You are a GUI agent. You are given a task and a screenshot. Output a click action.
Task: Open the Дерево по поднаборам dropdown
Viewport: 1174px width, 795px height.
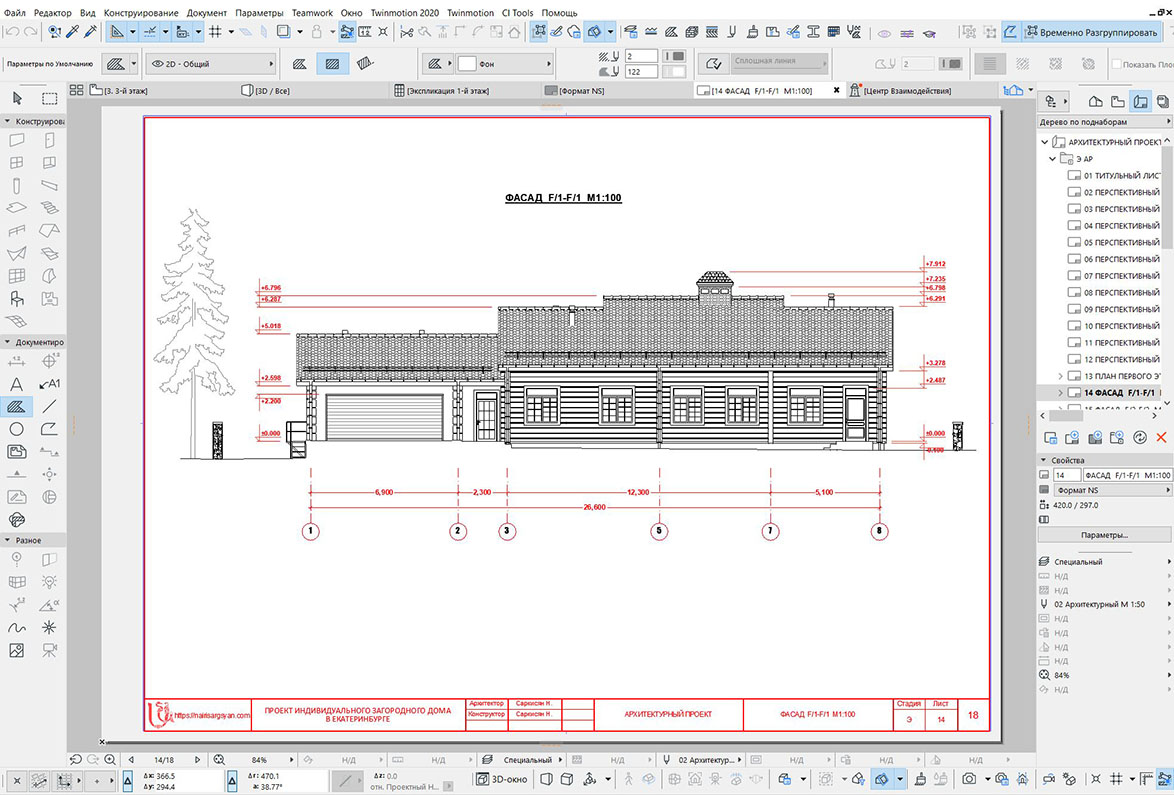(1104, 121)
